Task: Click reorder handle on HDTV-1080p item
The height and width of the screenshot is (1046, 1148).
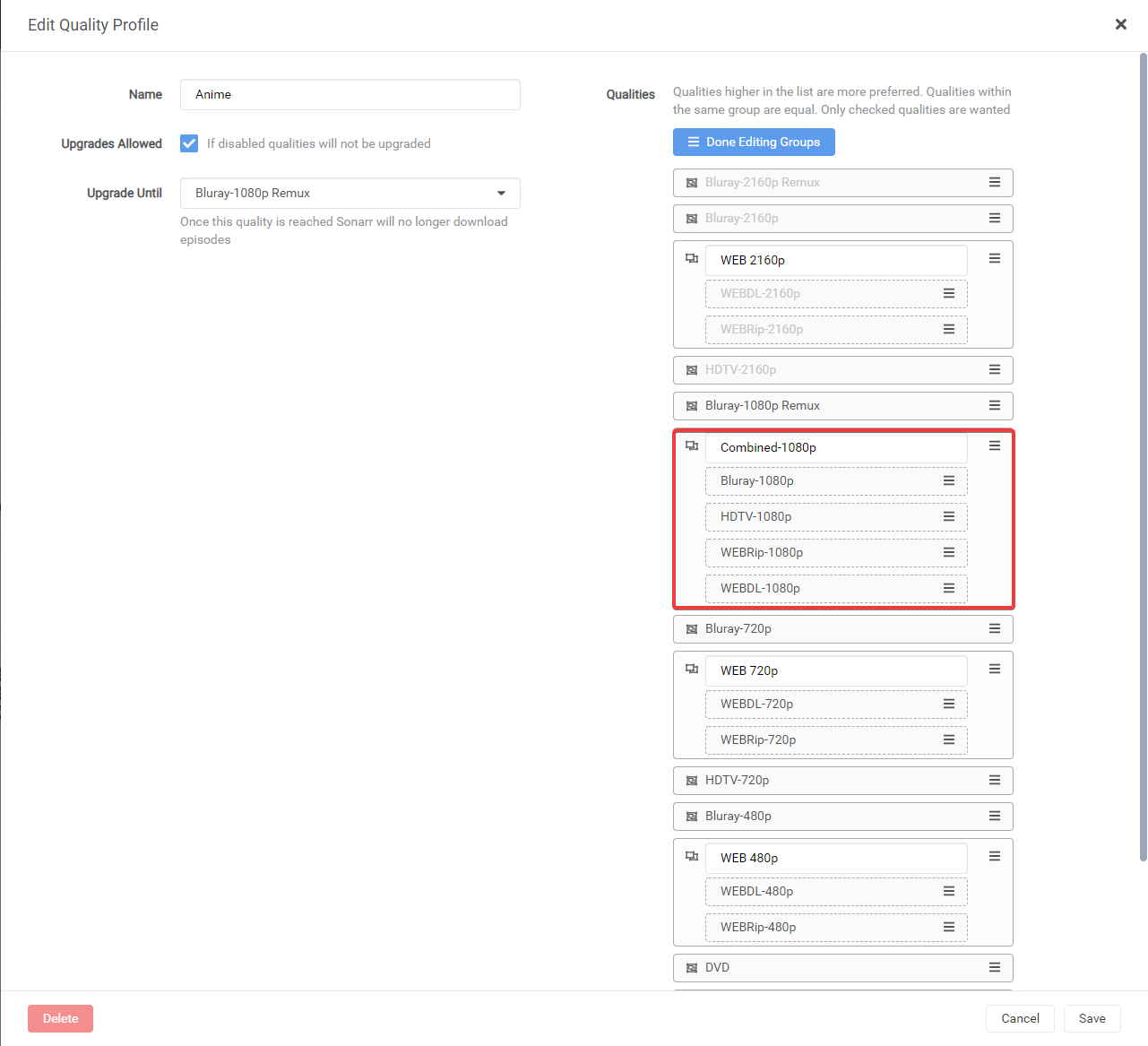Action: point(949,516)
